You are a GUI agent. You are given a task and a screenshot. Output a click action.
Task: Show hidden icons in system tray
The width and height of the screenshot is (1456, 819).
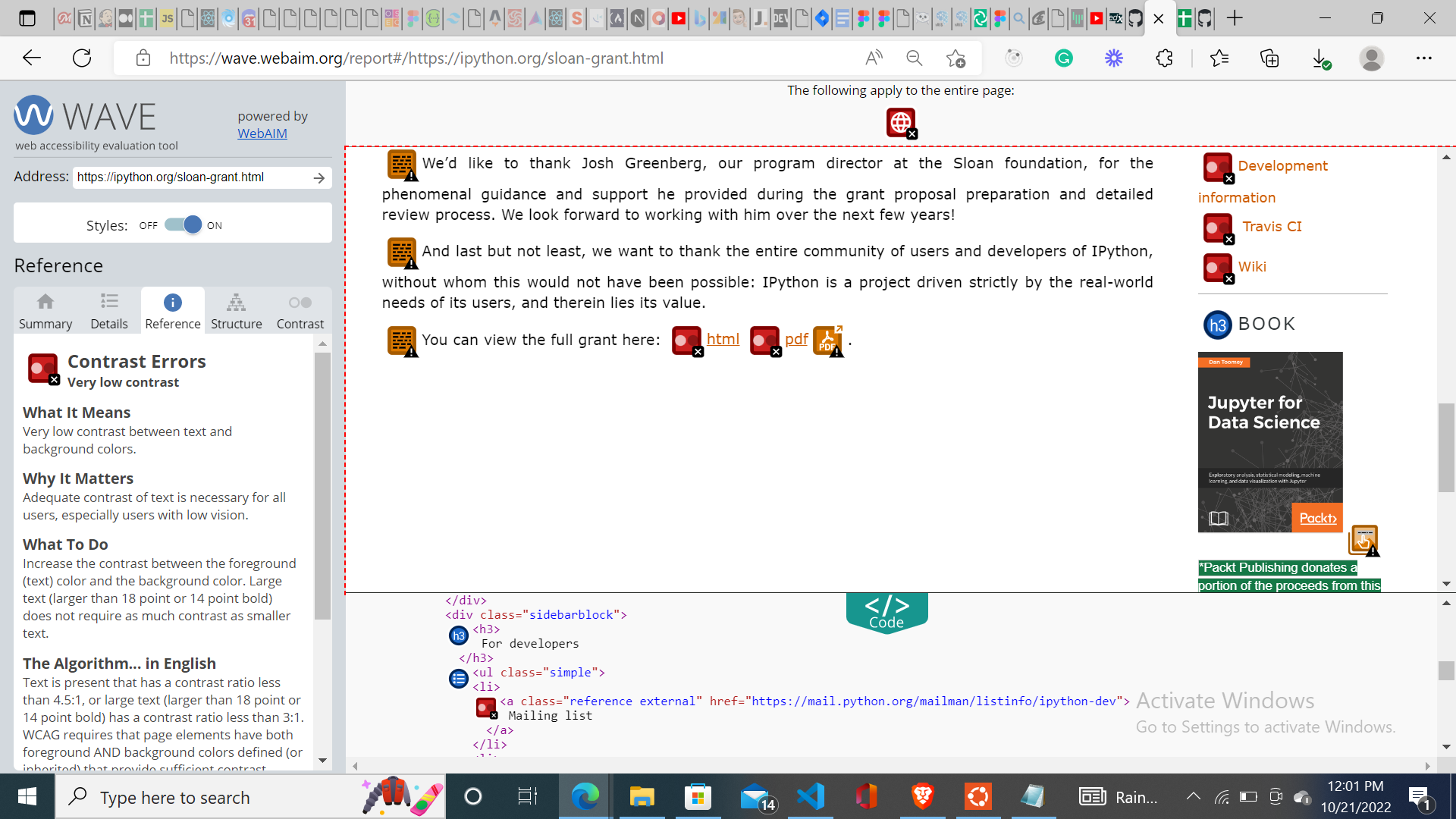pyautogui.click(x=1193, y=796)
